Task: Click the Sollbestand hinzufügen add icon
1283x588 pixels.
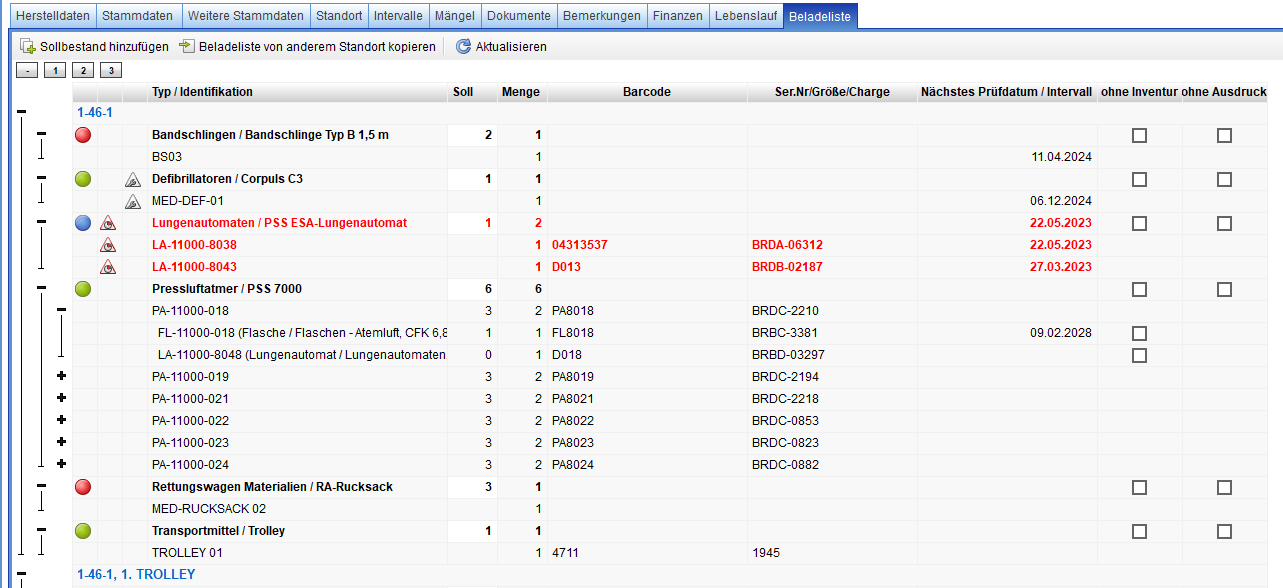Action: click(x=28, y=47)
